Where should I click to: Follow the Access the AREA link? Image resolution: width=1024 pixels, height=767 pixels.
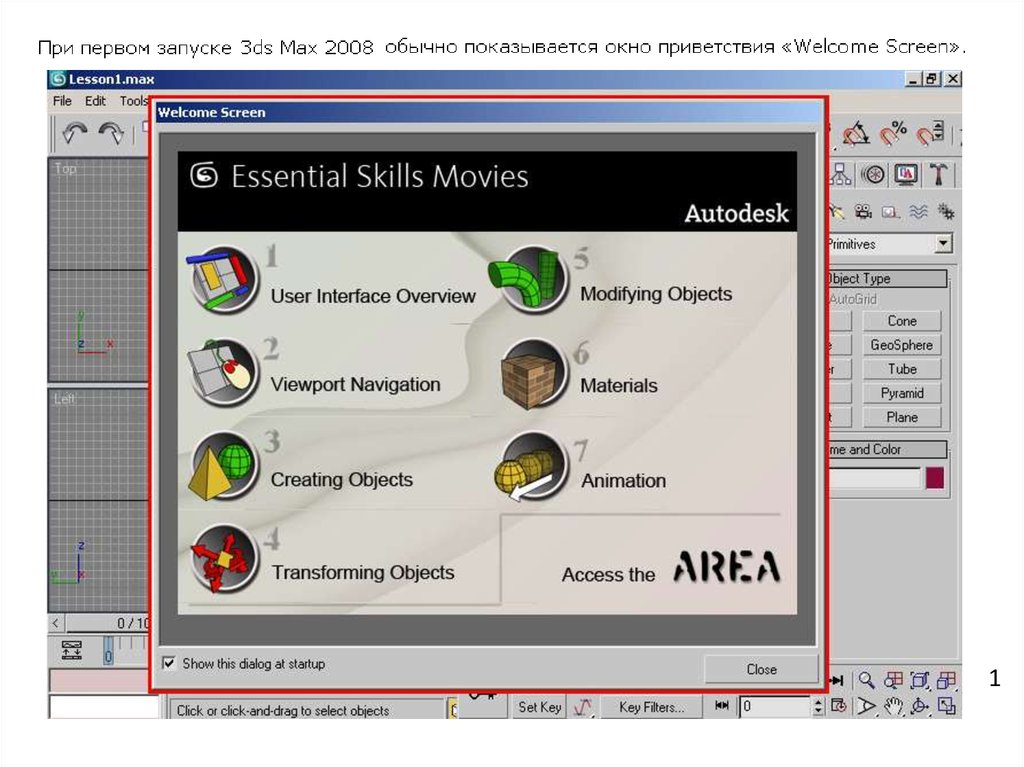(x=670, y=570)
